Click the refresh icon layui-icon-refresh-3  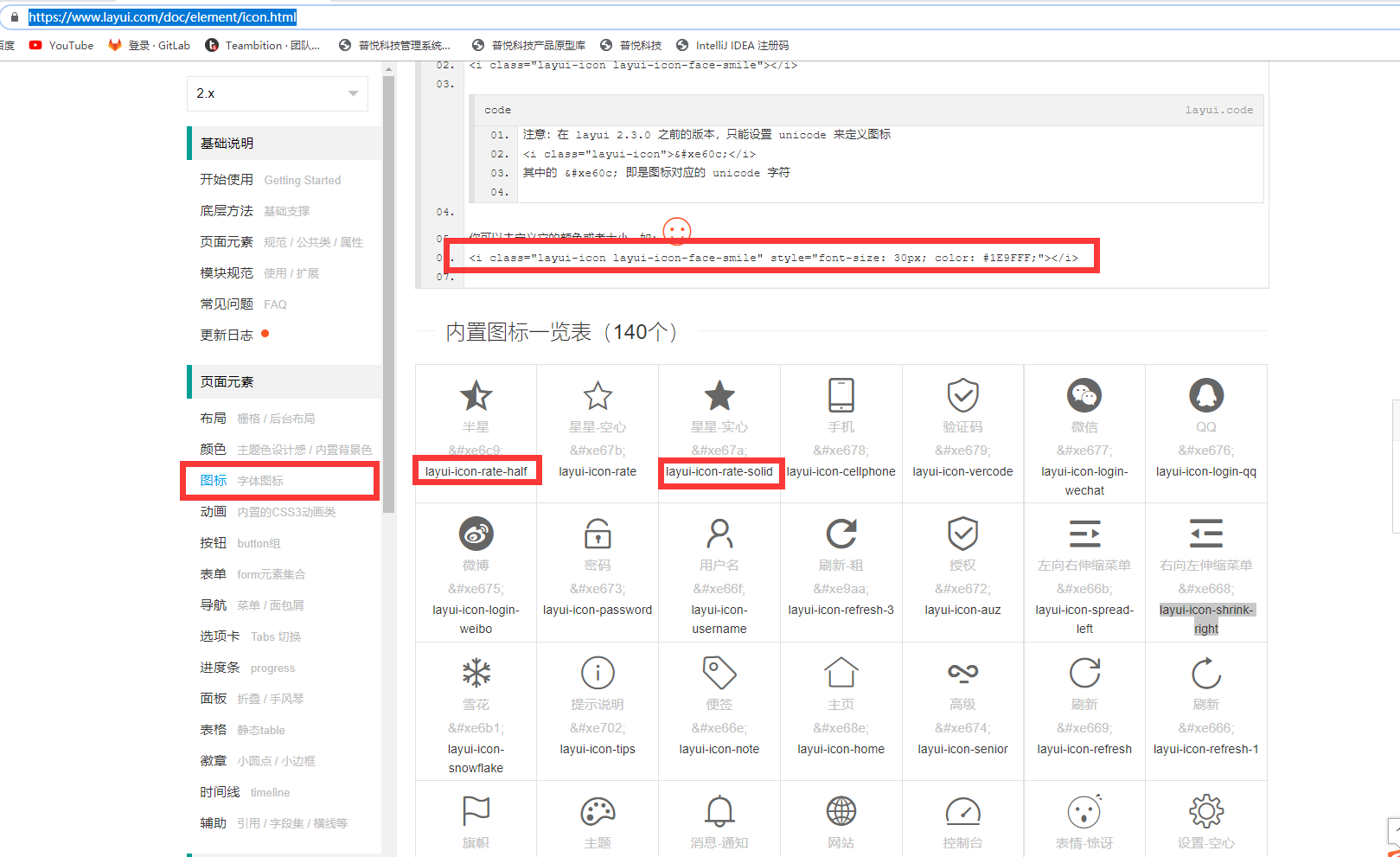(841, 534)
